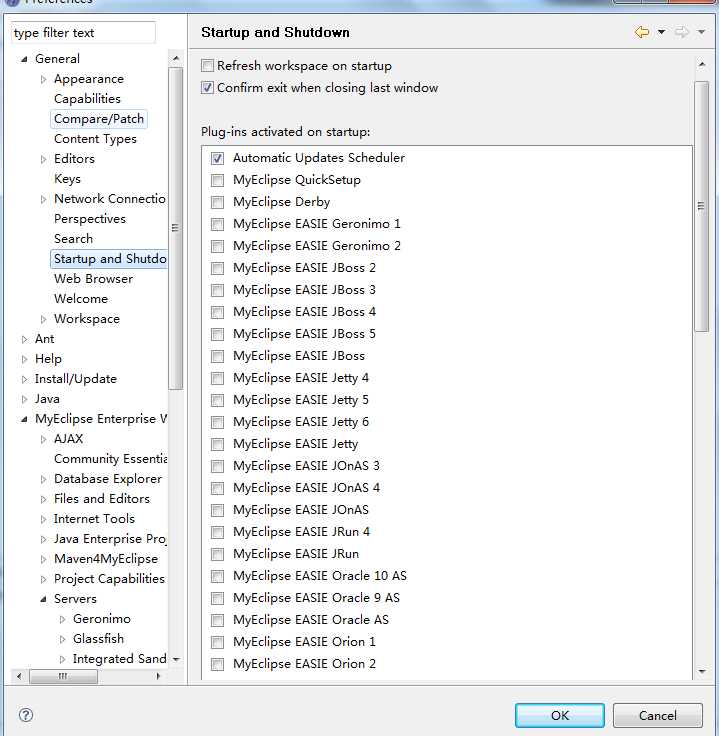Check MyEclipse EASIE Orion 2
Viewport: 719px width, 736px height.
click(x=217, y=664)
